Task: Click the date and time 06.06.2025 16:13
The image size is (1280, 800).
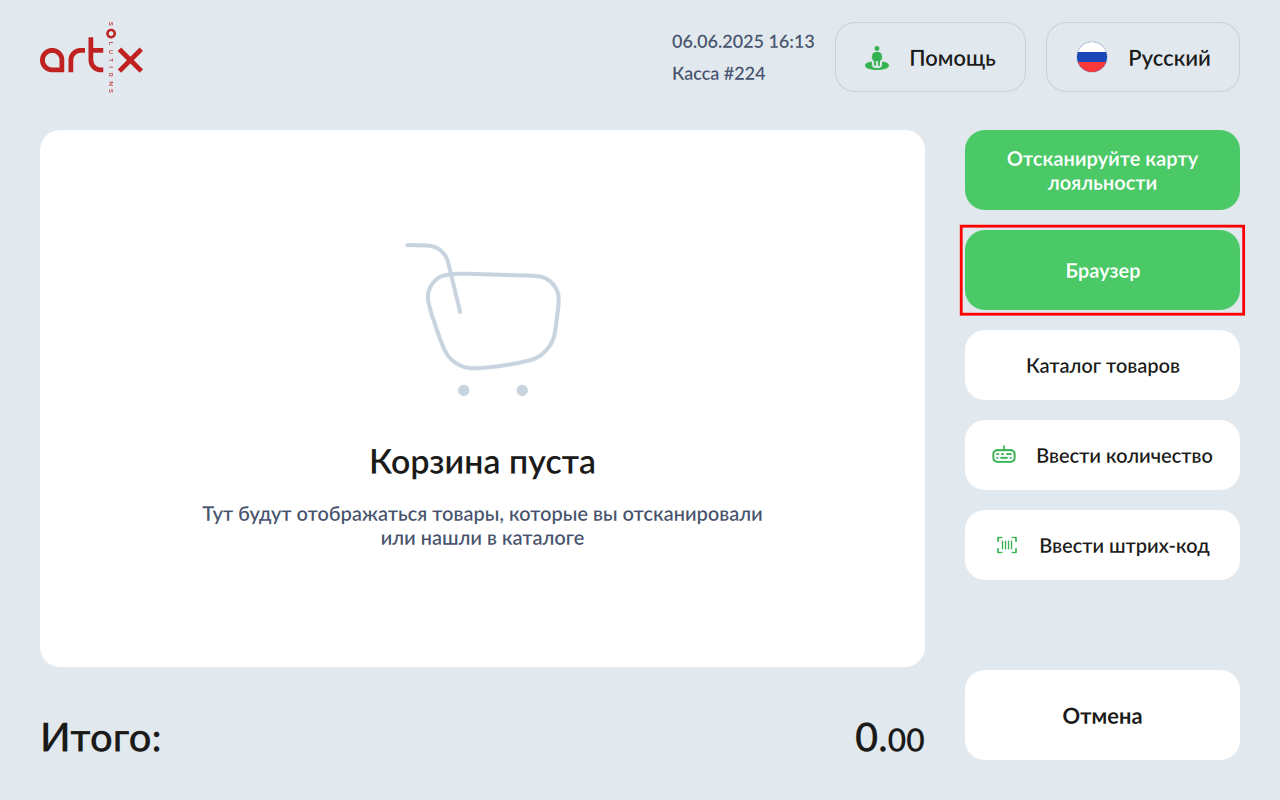Action: click(743, 42)
